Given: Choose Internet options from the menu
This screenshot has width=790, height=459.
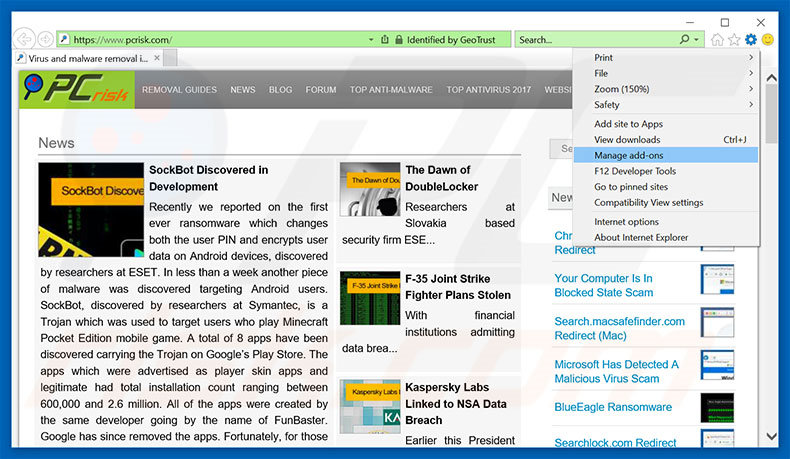Looking at the screenshot, I should tap(665, 222).
